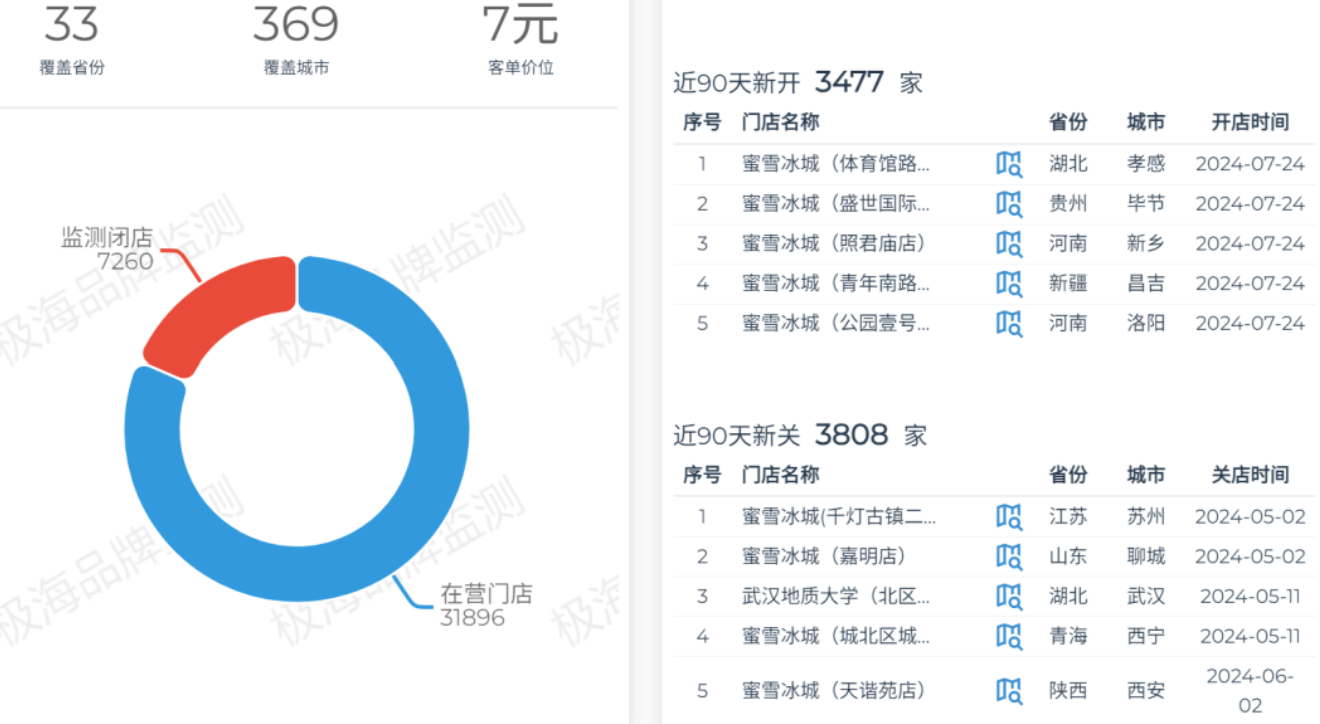1320x724 pixels.
Task: Click city cell 新乡
Action: (x=1146, y=244)
